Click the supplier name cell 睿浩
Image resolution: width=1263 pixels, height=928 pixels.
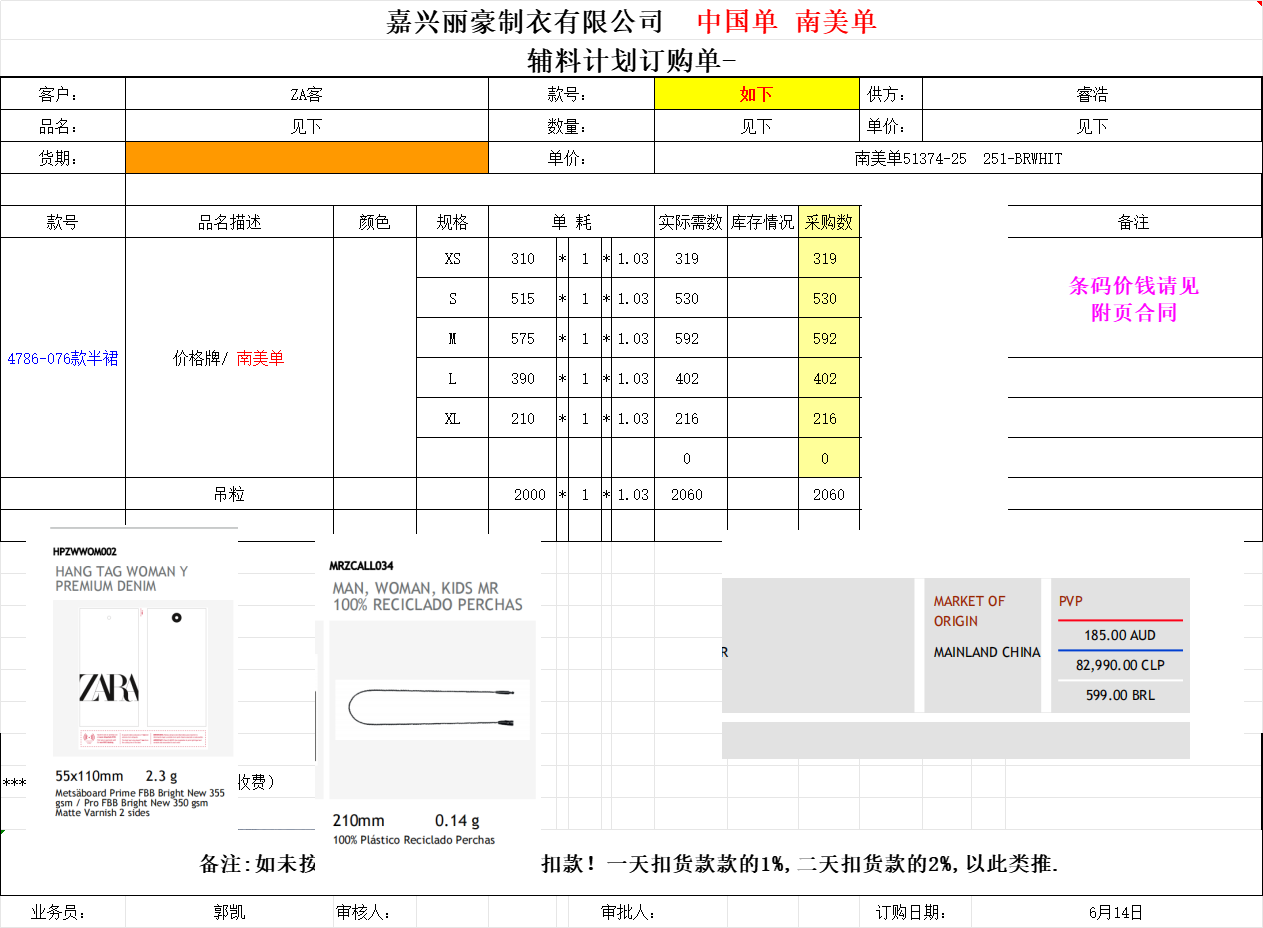(1091, 94)
